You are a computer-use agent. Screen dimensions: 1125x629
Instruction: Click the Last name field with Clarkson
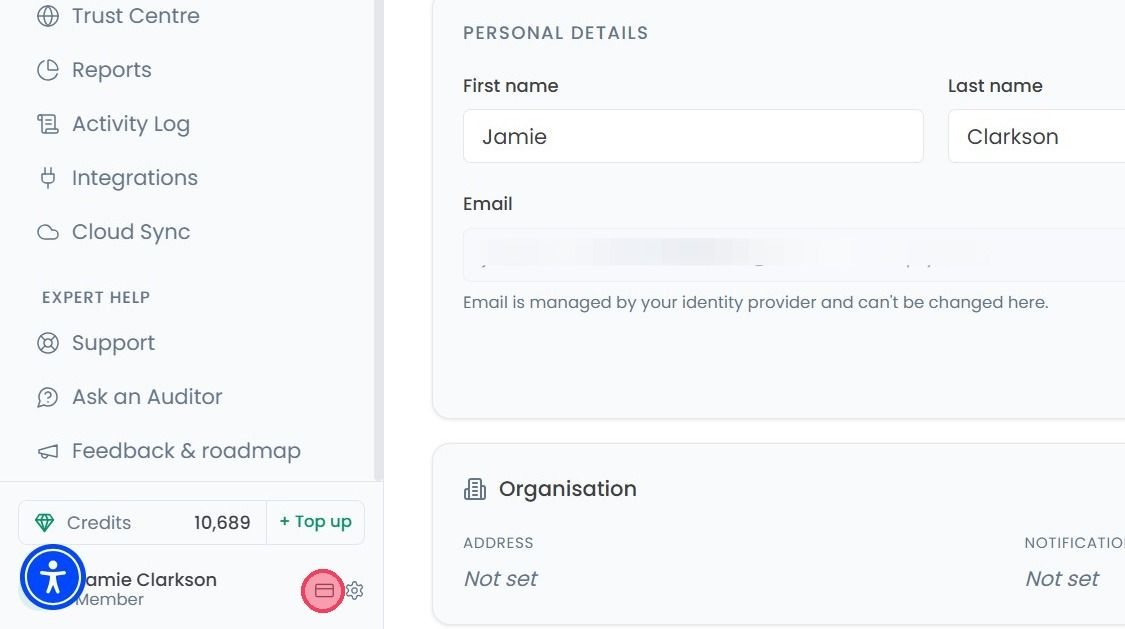(x=1036, y=136)
